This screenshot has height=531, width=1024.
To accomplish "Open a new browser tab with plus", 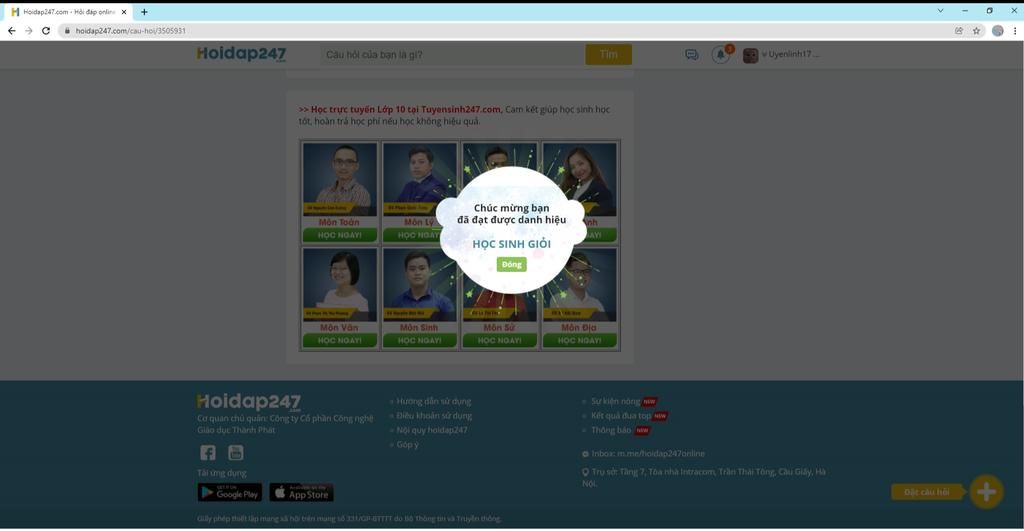I will (144, 12).
